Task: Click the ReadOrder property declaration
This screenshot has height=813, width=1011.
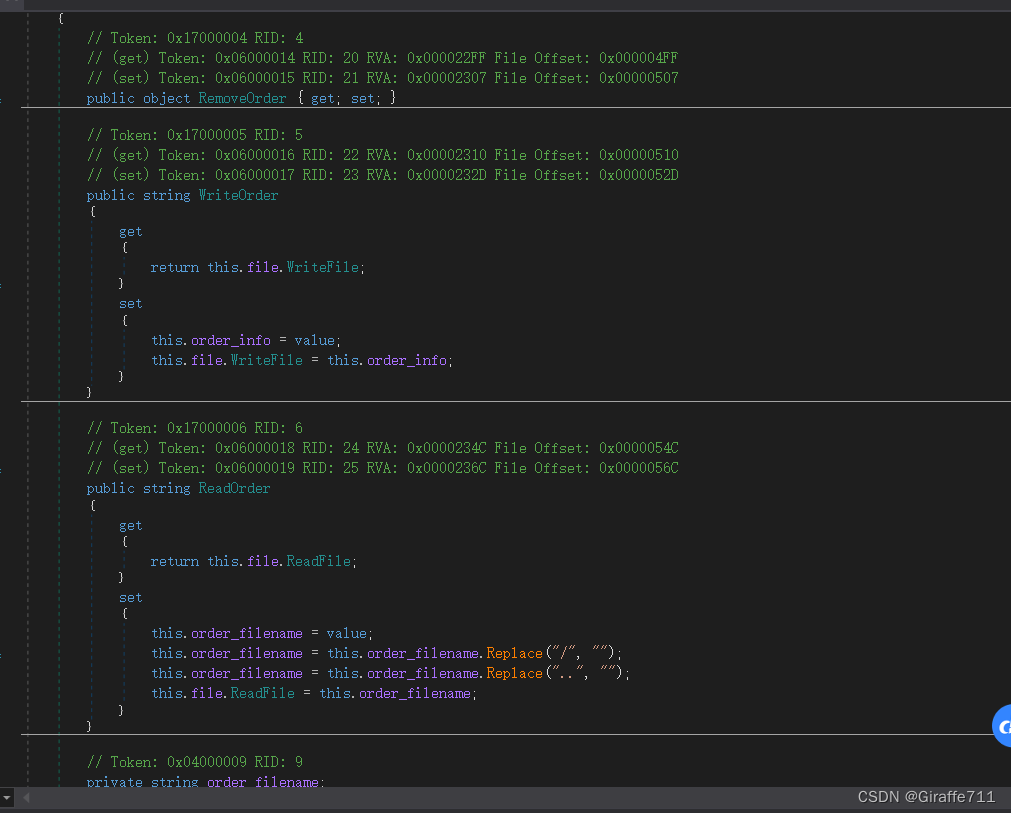Action: point(234,487)
